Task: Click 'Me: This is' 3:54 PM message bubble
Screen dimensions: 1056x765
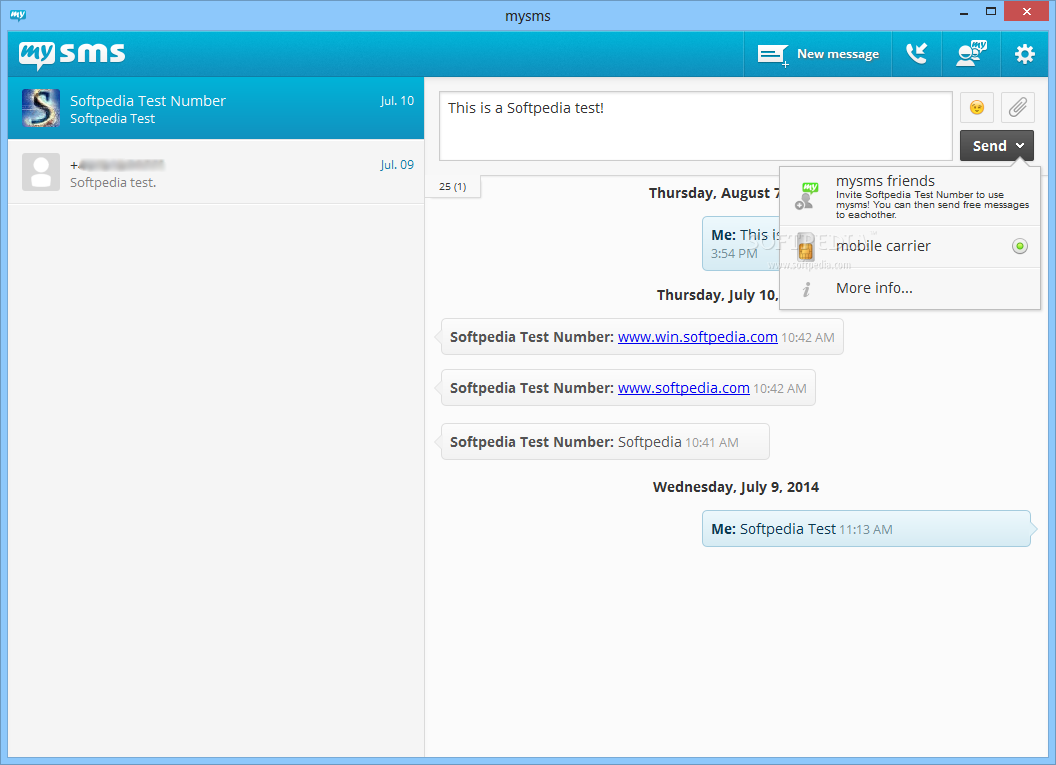Action: (x=741, y=244)
